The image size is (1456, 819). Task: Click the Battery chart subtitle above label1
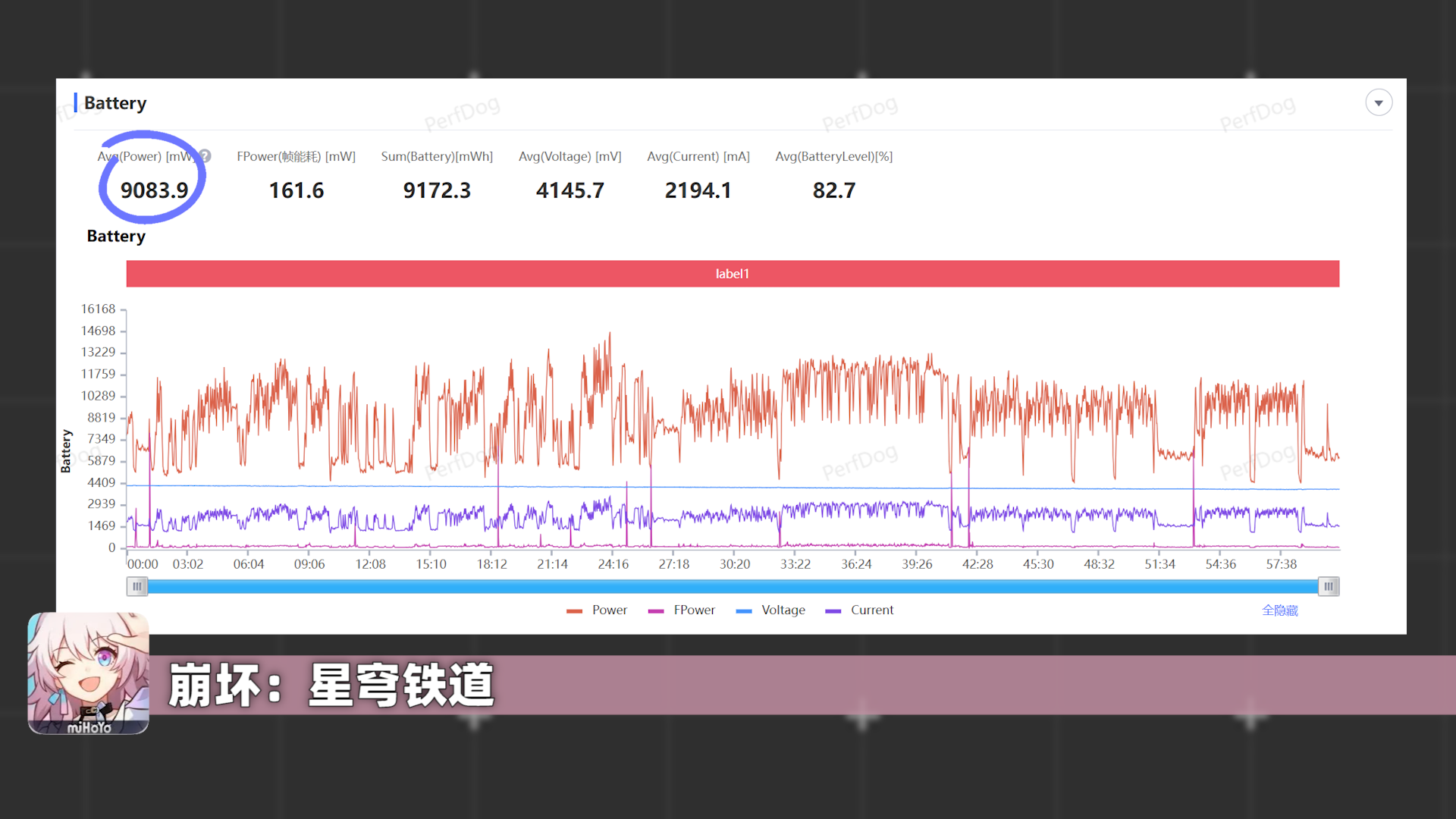[x=116, y=236]
